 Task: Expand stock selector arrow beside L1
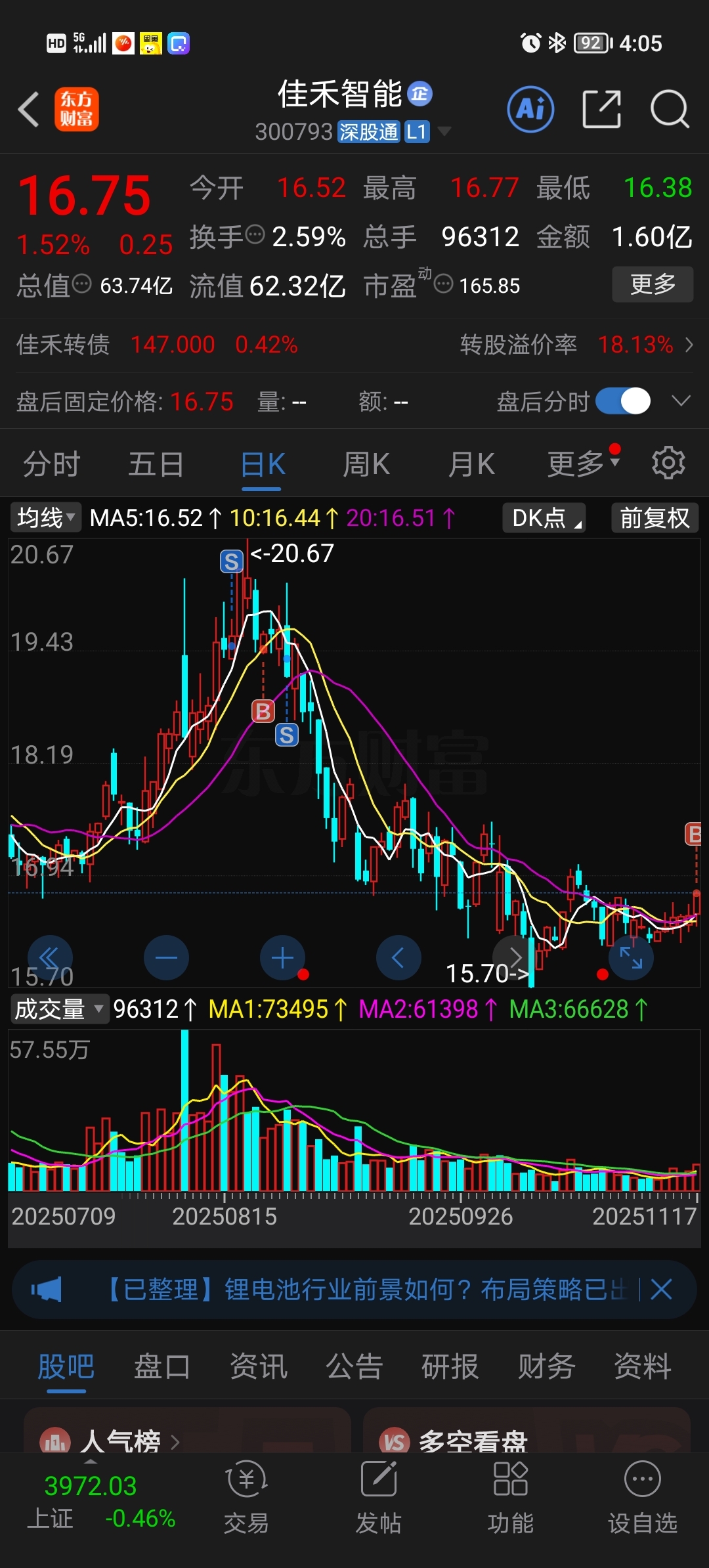[x=444, y=131]
